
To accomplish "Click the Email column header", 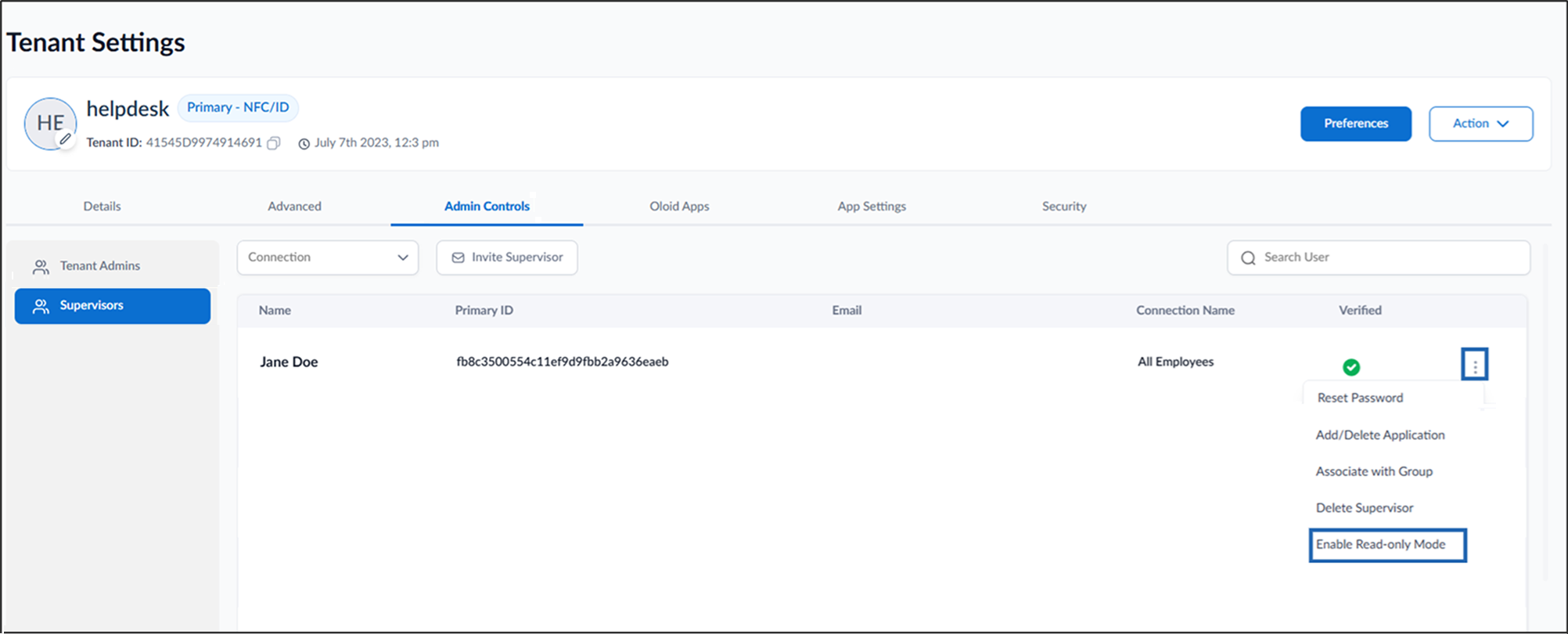I will [x=847, y=311].
